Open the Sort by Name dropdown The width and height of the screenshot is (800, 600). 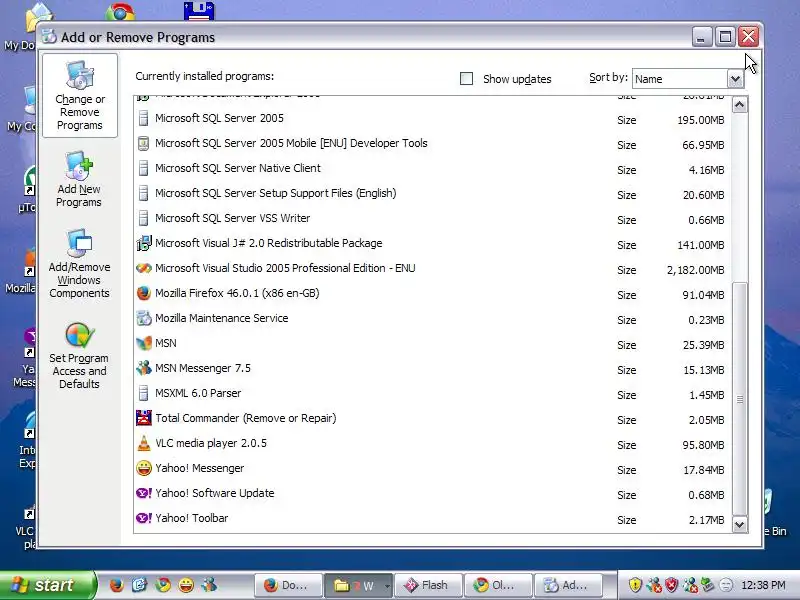735,79
